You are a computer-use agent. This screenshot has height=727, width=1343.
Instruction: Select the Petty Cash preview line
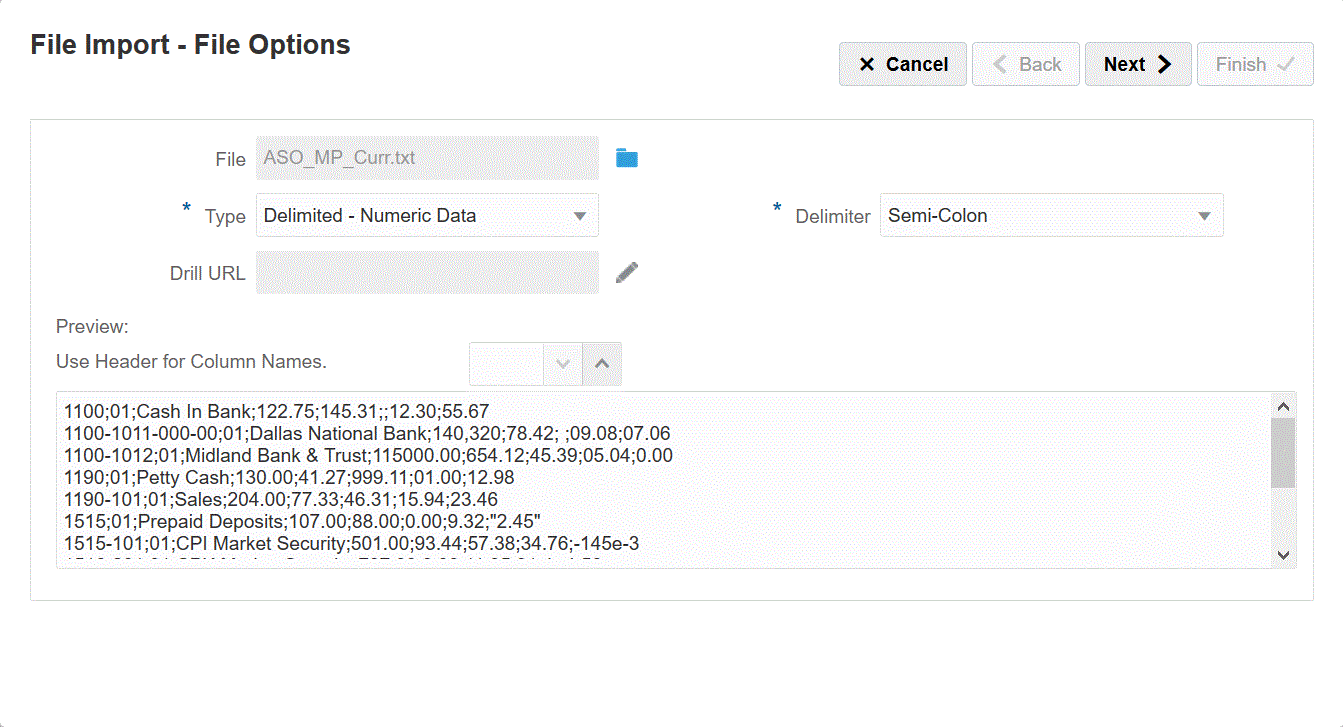click(x=289, y=477)
